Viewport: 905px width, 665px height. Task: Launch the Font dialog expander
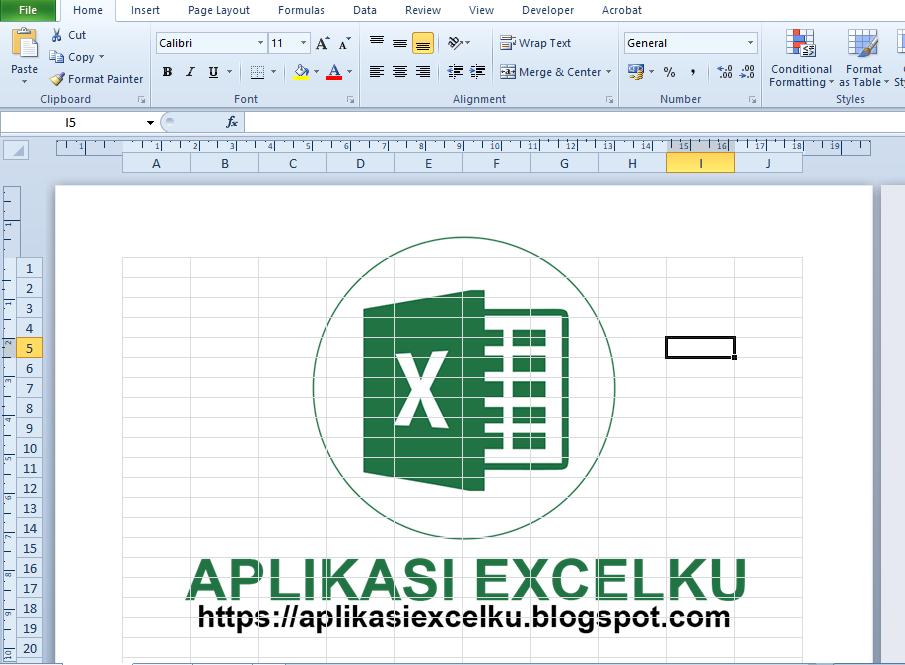pyautogui.click(x=350, y=100)
